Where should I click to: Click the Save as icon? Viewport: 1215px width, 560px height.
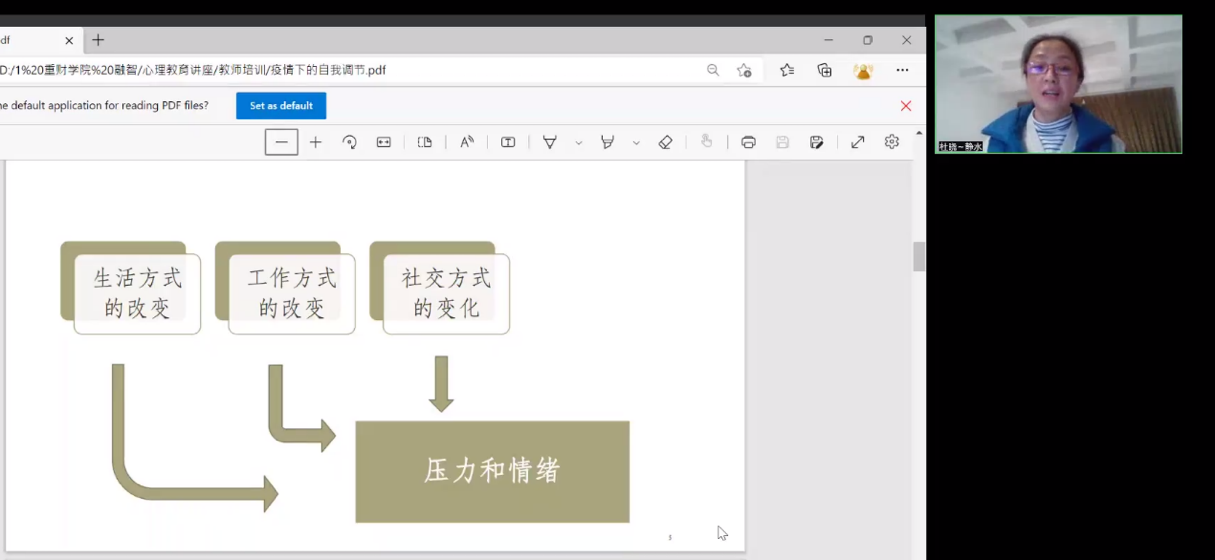click(x=817, y=142)
